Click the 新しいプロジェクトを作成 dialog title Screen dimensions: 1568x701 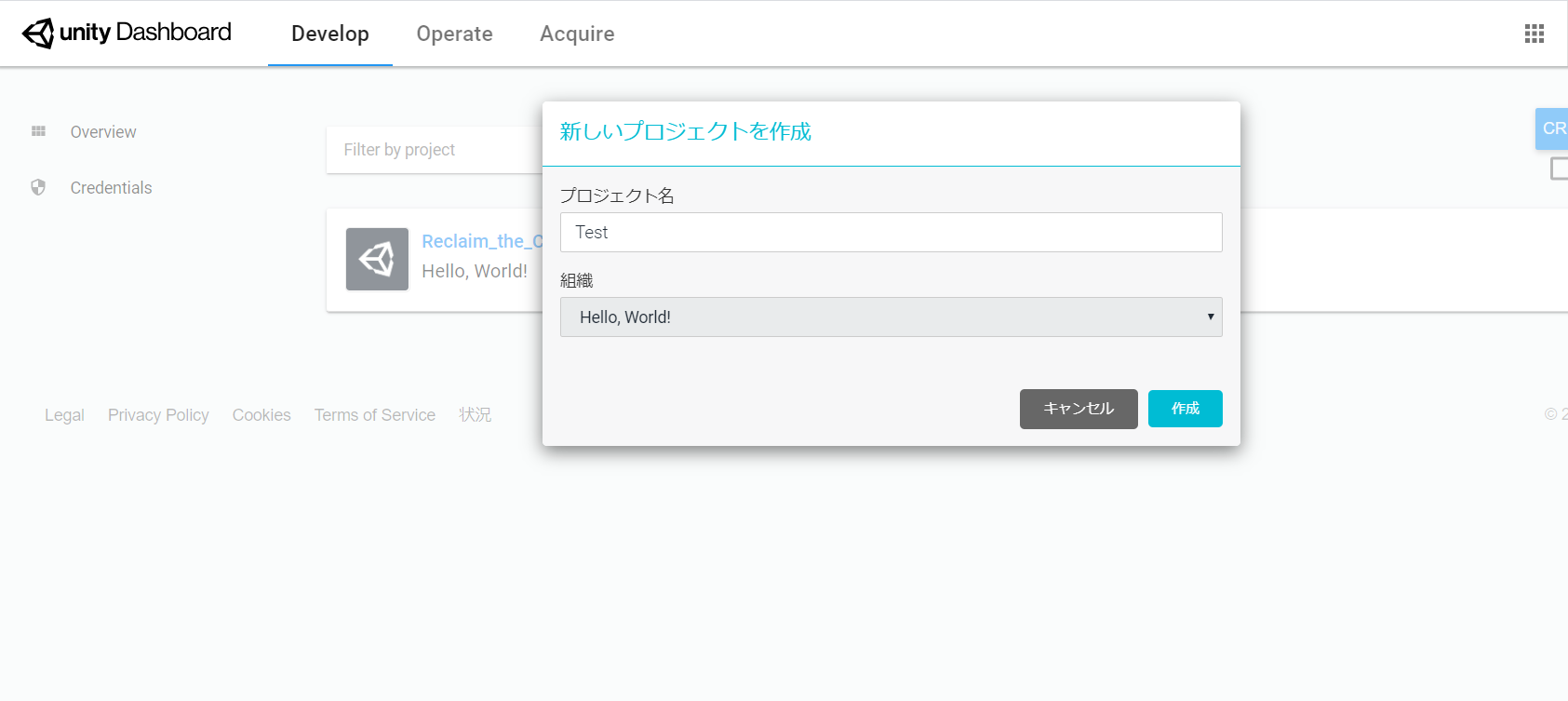point(685,131)
